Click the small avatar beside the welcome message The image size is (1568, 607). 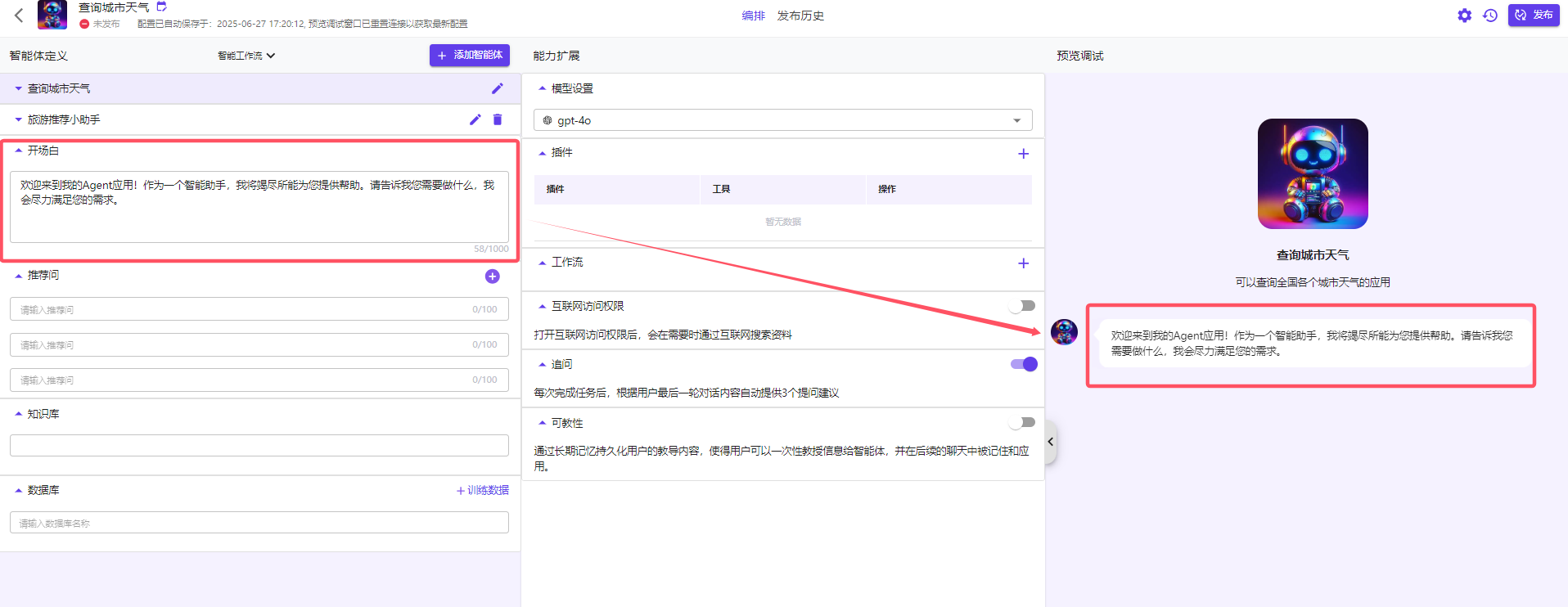[1064, 332]
